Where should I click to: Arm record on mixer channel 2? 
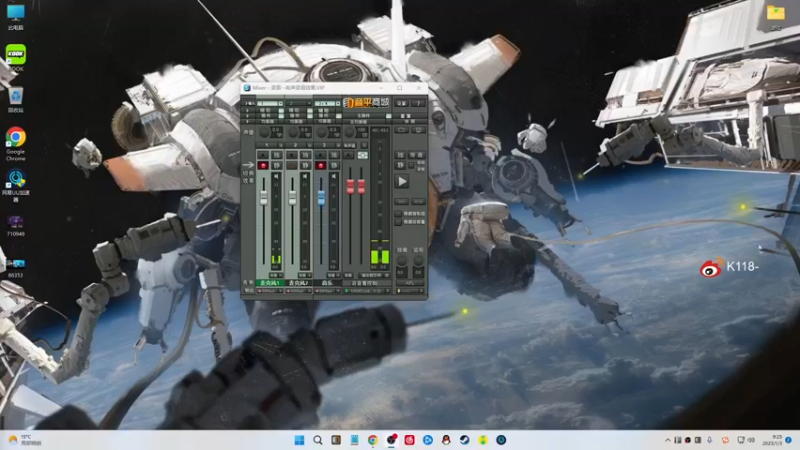pos(292,165)
